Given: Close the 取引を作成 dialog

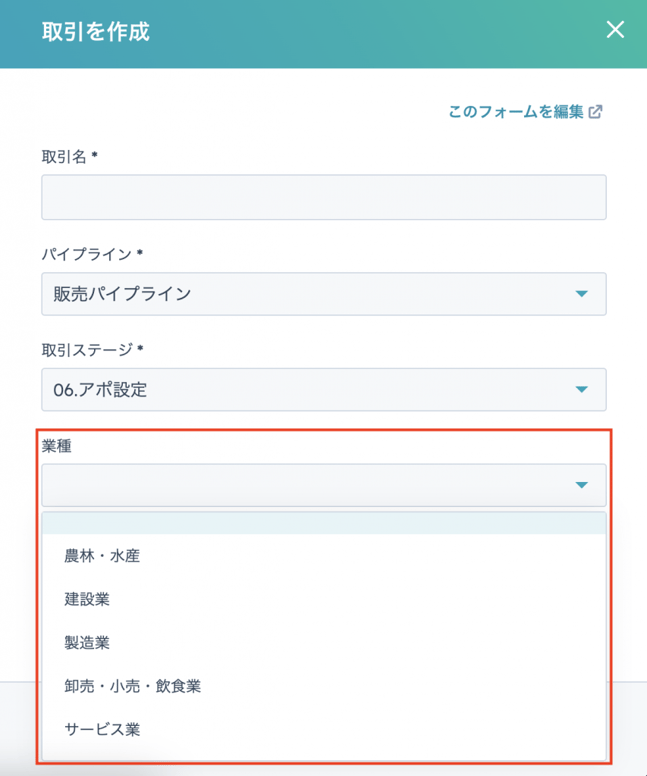Looking at the screenshot, I should [615, 30].
